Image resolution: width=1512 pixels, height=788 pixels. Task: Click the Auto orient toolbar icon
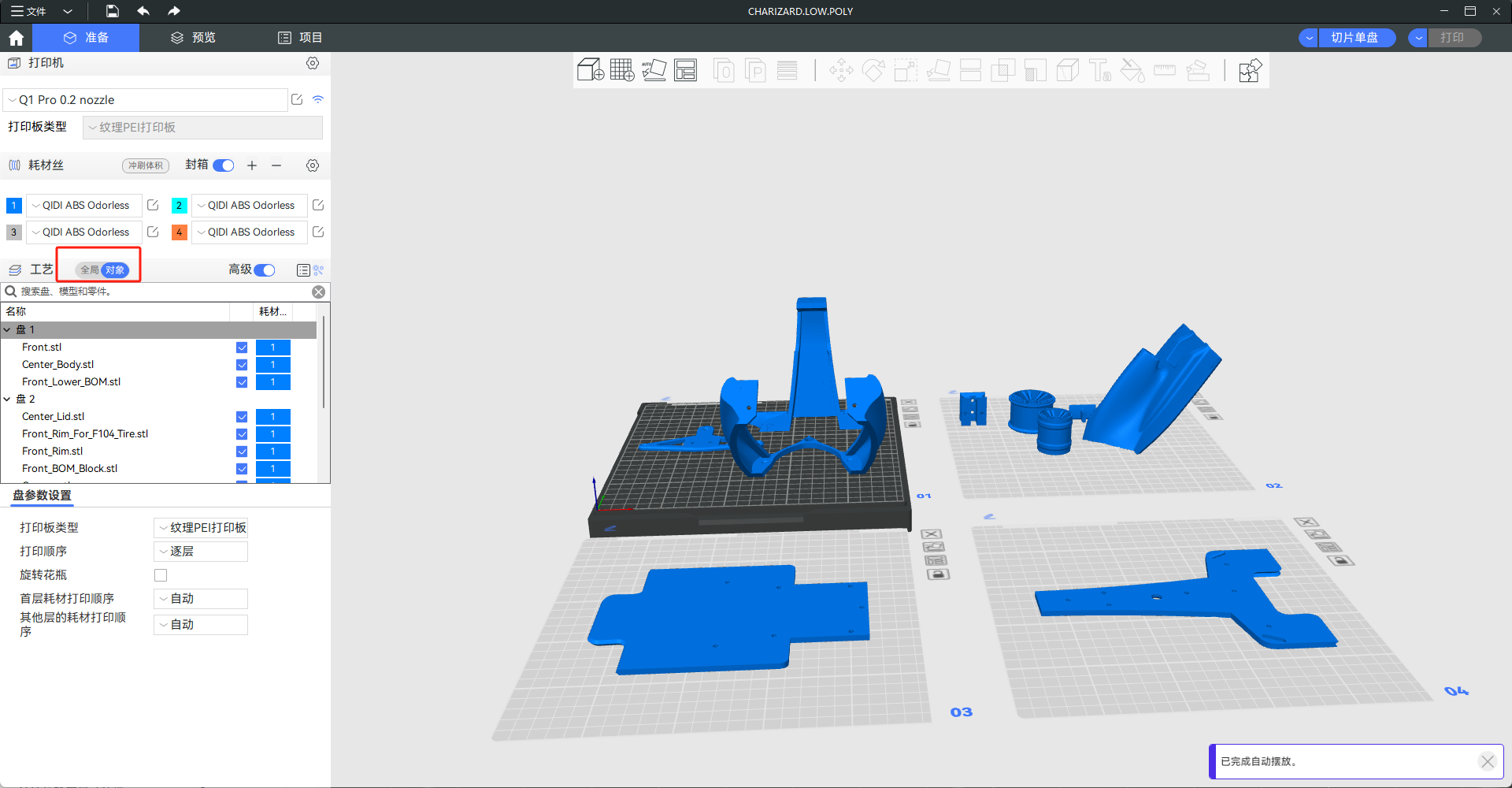point(654,70)
